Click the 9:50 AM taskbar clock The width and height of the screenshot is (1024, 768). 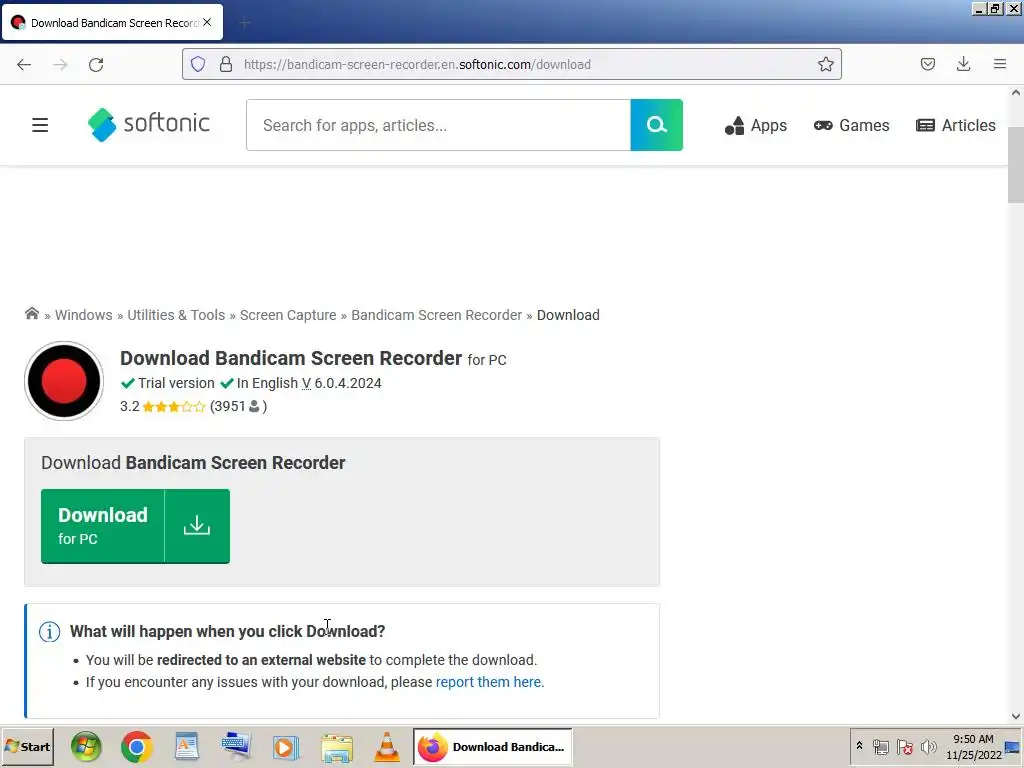tap(973, 739)
